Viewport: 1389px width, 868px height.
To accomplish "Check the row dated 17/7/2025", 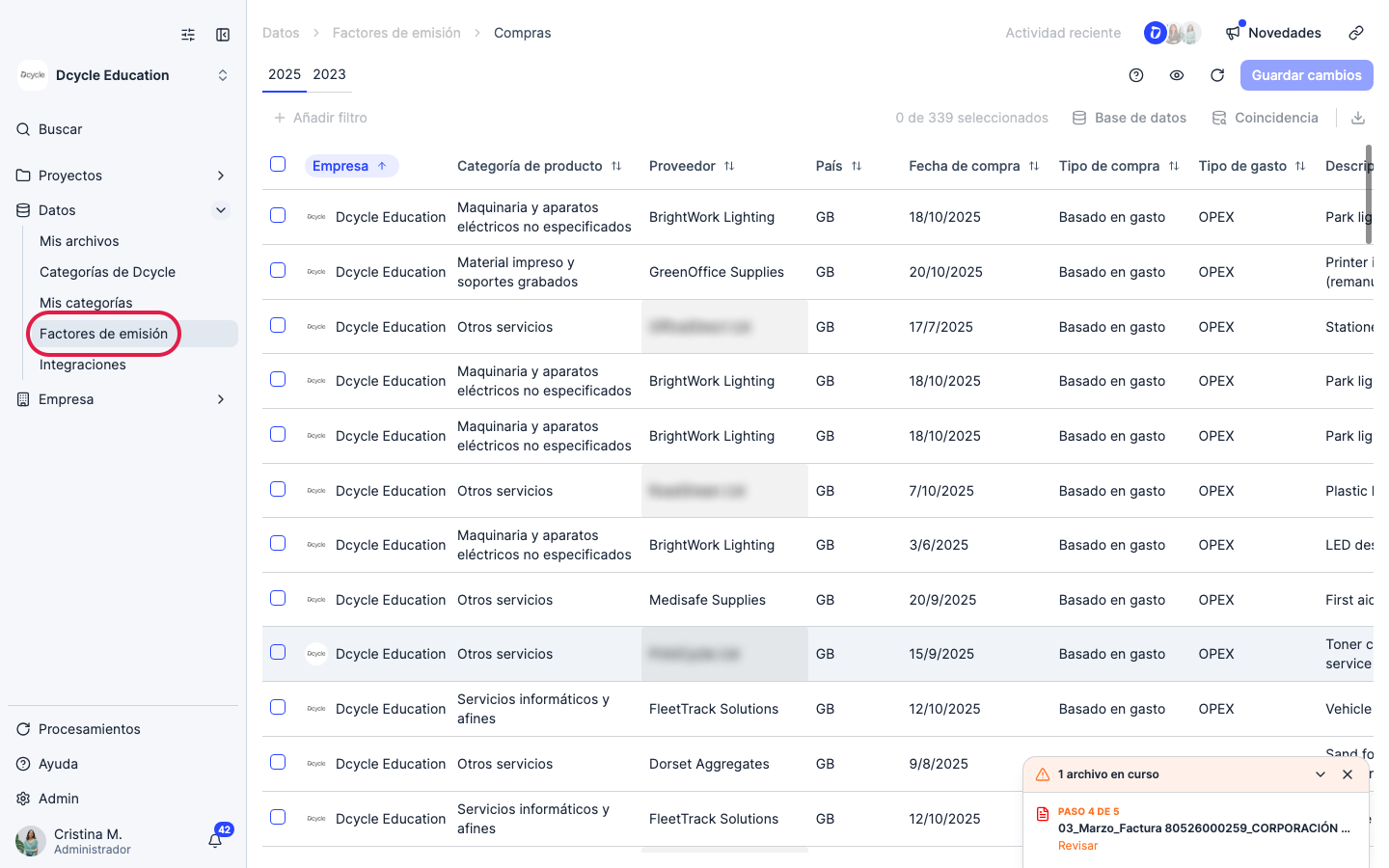I will (x=278, y=325).
